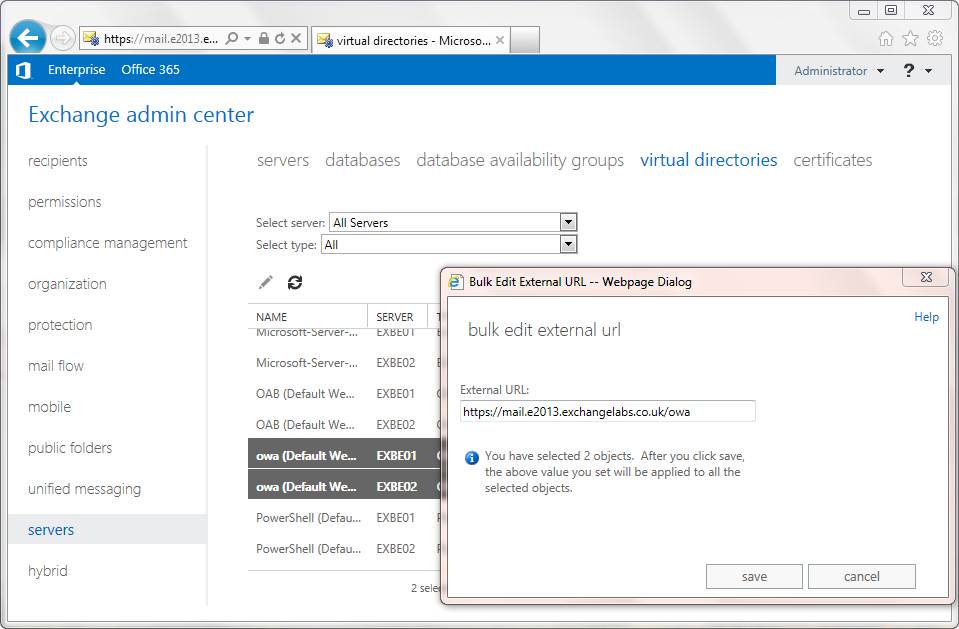
Task: Open unified messaging in sidebar
Action: tap(84, 489)
